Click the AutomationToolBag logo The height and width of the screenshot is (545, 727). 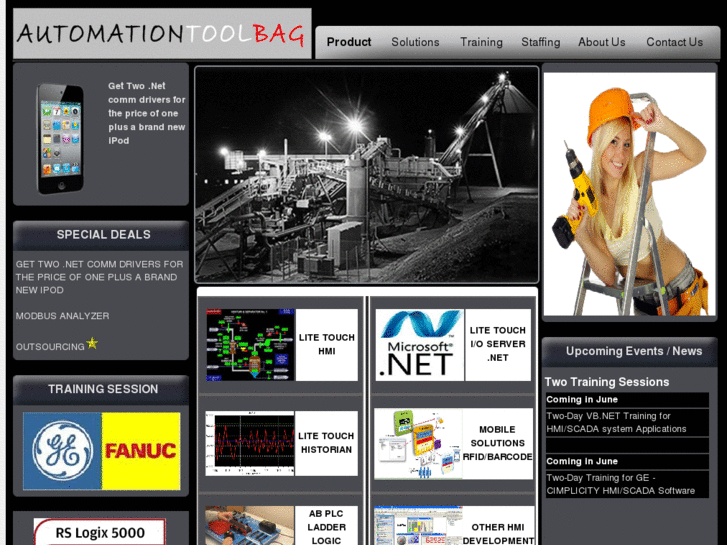[x=162, y=33]
